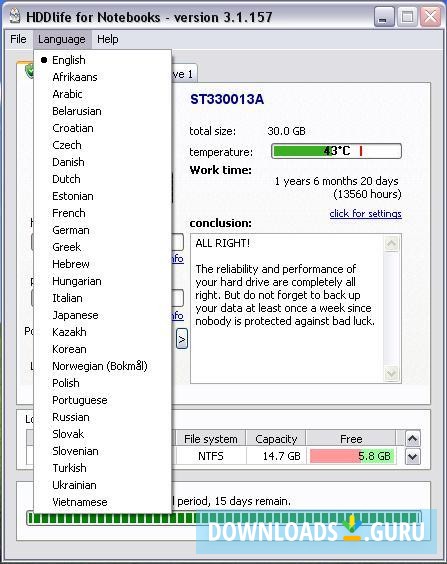This screenshot has width=447, height=564.
Task: Click the total size 30.0 GB value
Action: pos(286,131)
